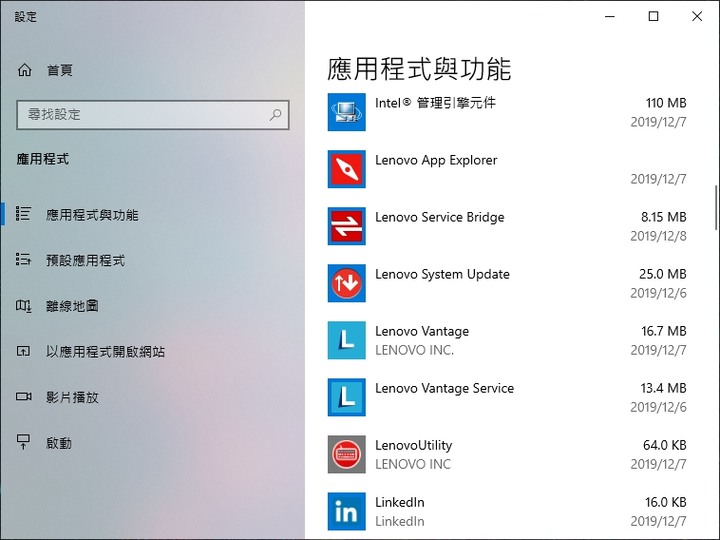Image resolution: width=720 pixels, height=540 pixels.
Task: Click the 25.0 MB size value
Action: coord(663,274)
